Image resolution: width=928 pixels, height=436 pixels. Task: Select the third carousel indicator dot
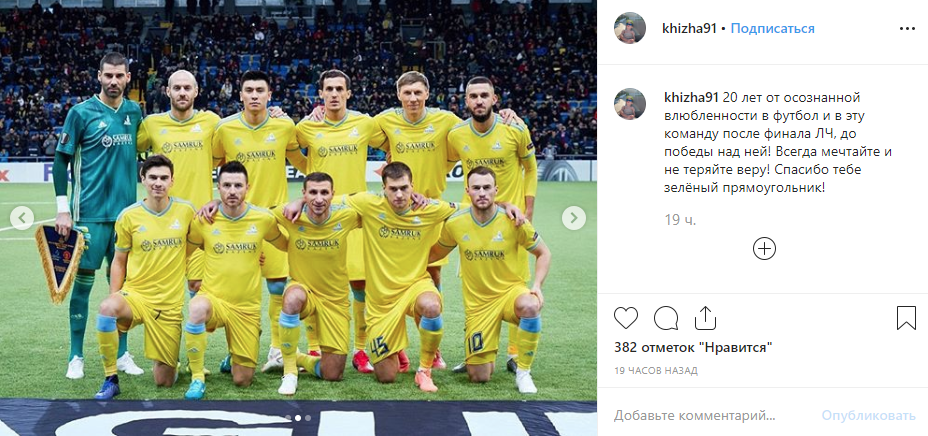click(x=308, y=418)
